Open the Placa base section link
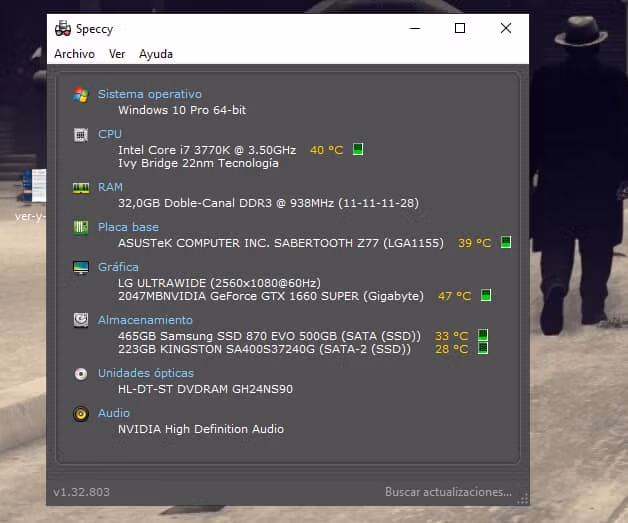 coord(128,227)
